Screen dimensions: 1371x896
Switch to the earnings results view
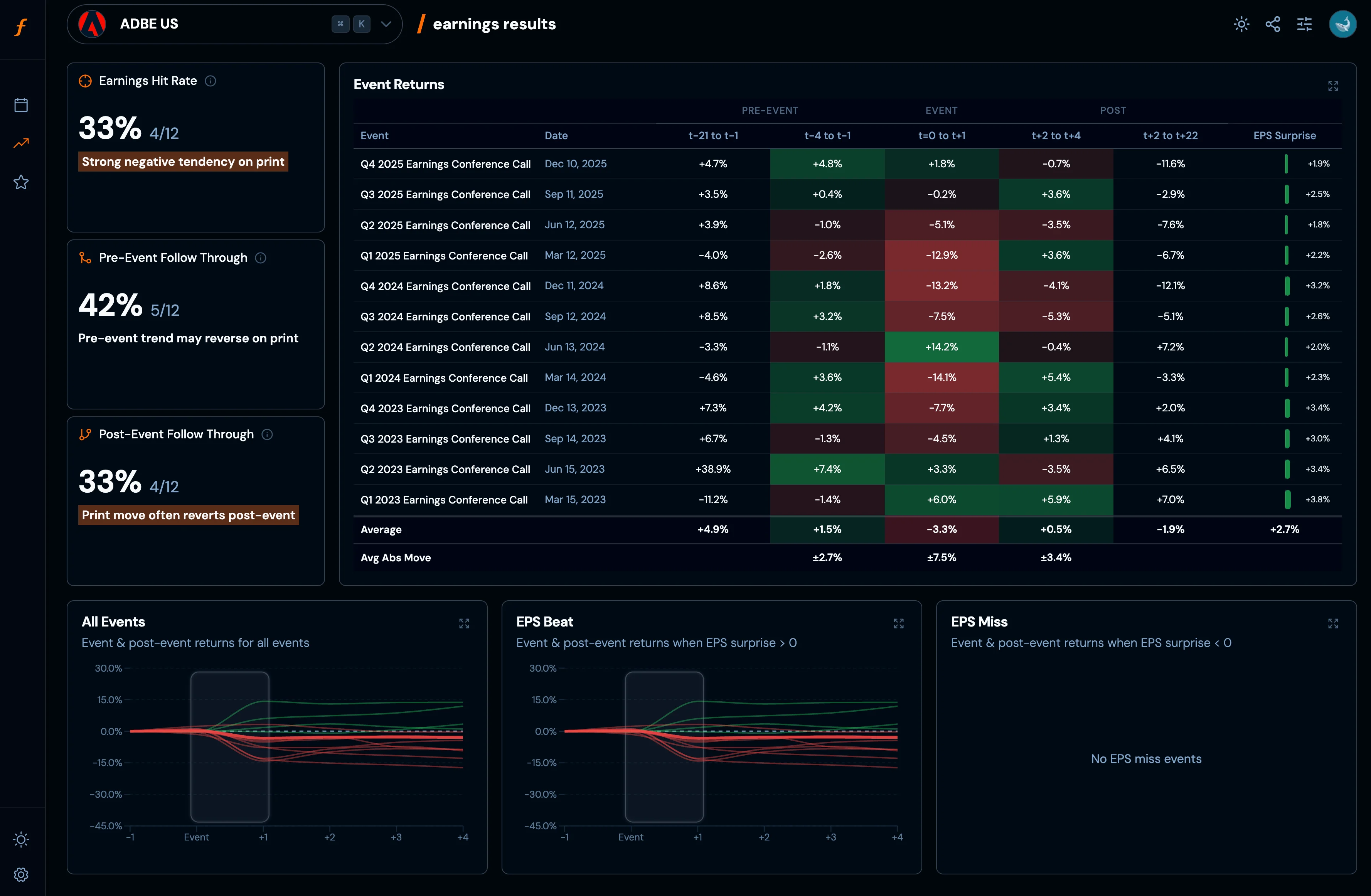(x=494, y=24)
